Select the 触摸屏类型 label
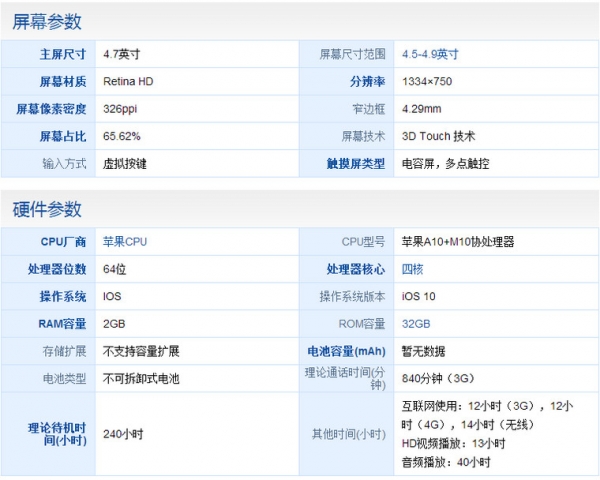Screen dimensions: 600x480 click(355, 163)
